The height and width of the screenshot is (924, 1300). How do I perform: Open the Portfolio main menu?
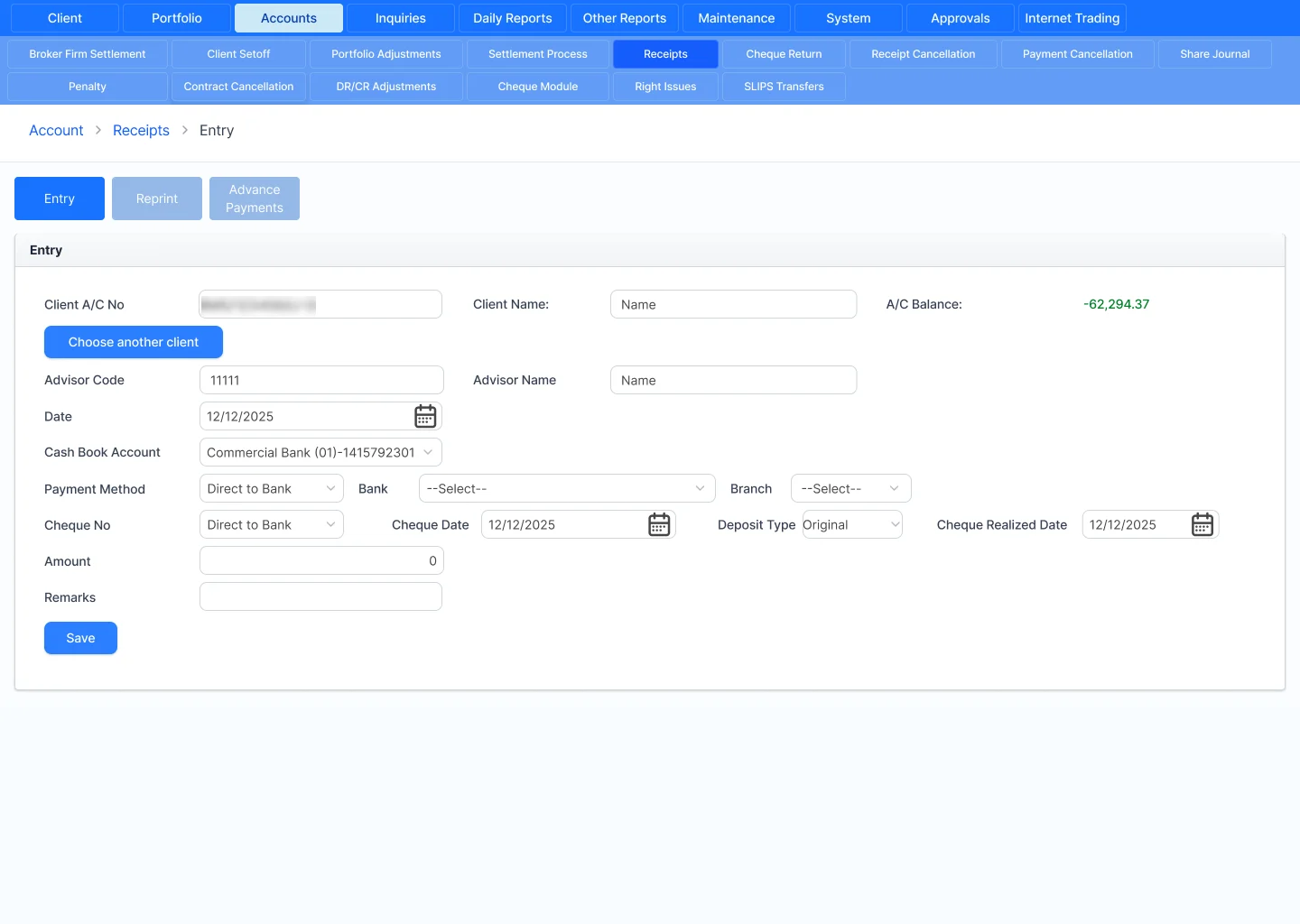(x=177, y=18)
